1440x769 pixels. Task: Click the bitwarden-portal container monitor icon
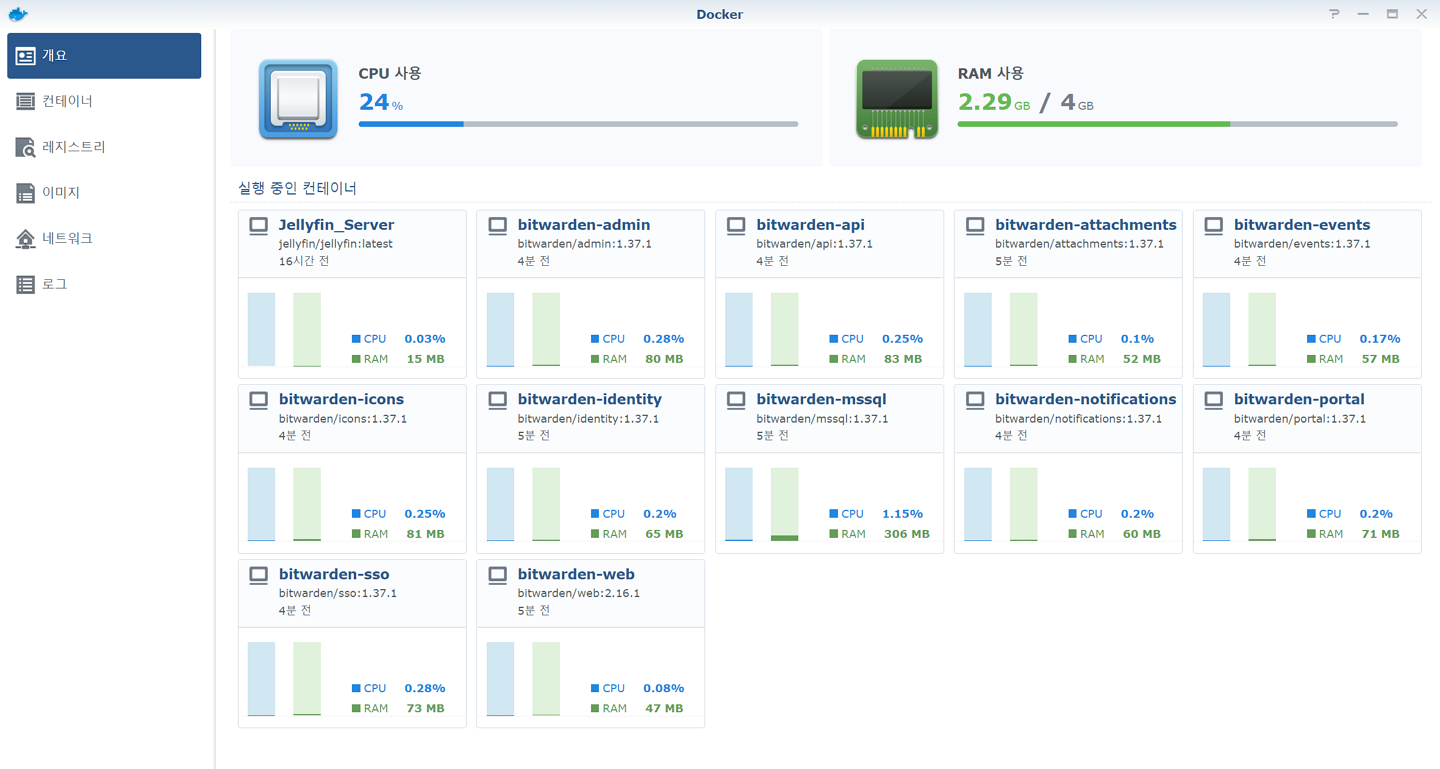click(x=1214, y=400)
